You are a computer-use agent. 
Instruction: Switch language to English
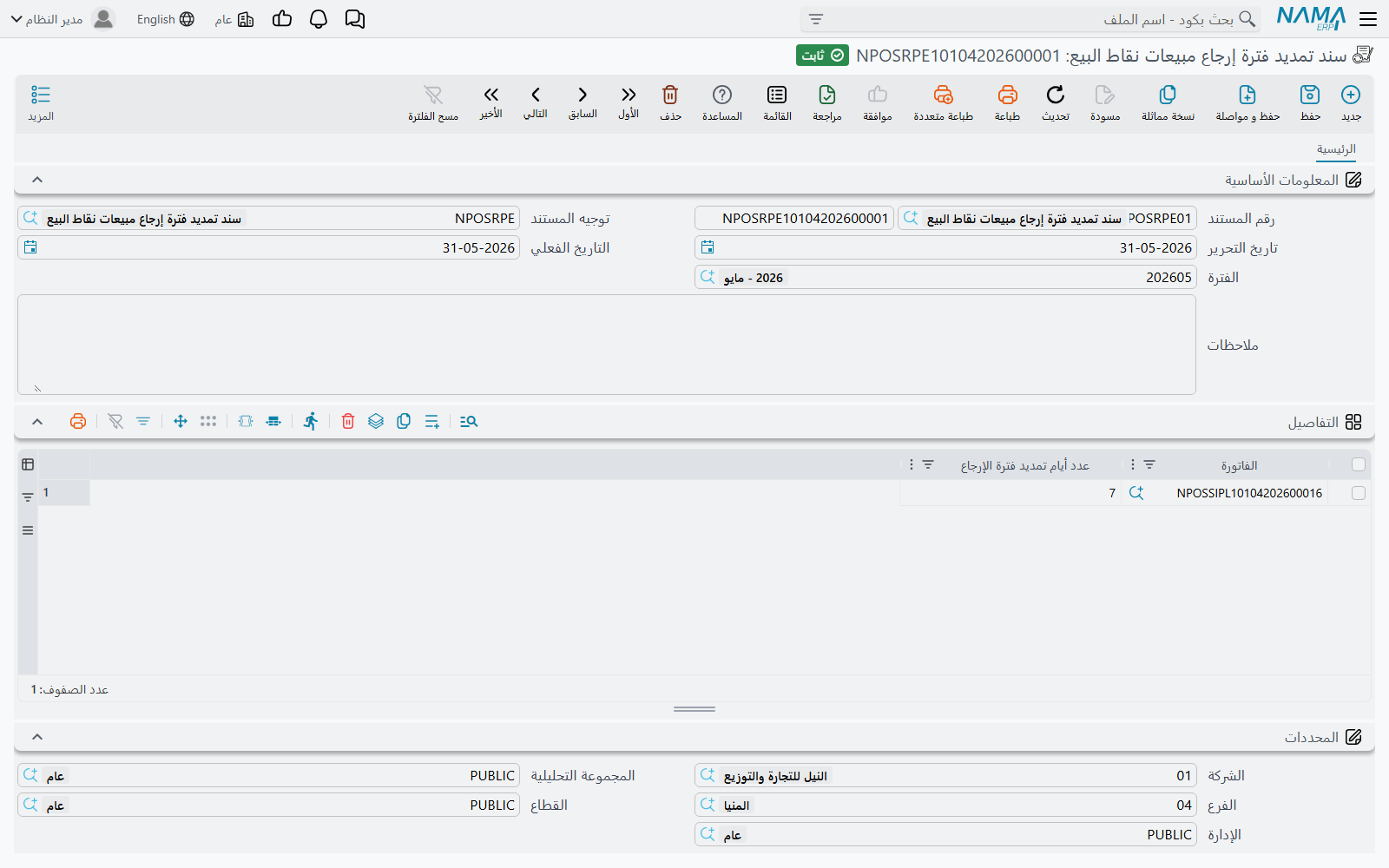tap(165, 19)
